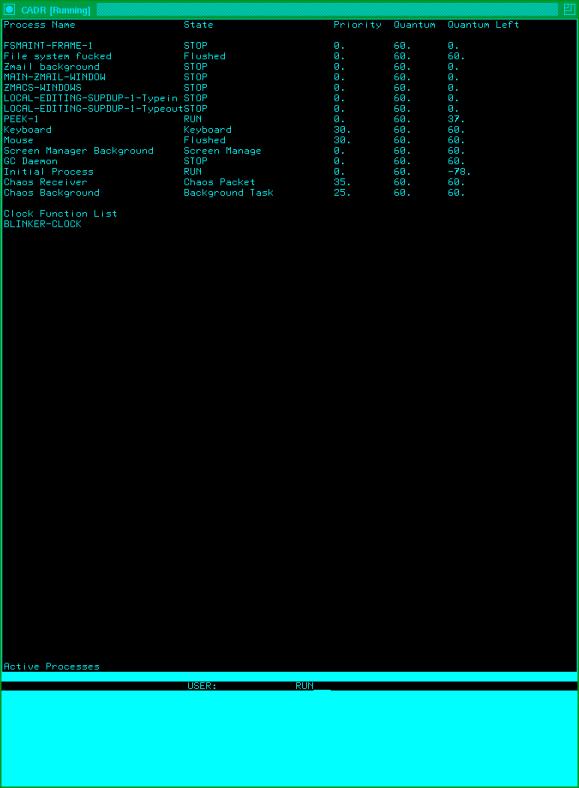Click the 'USER:' label in the status line
The width and height of the screenshot is (579, 788).
click(x=202, y=686)
